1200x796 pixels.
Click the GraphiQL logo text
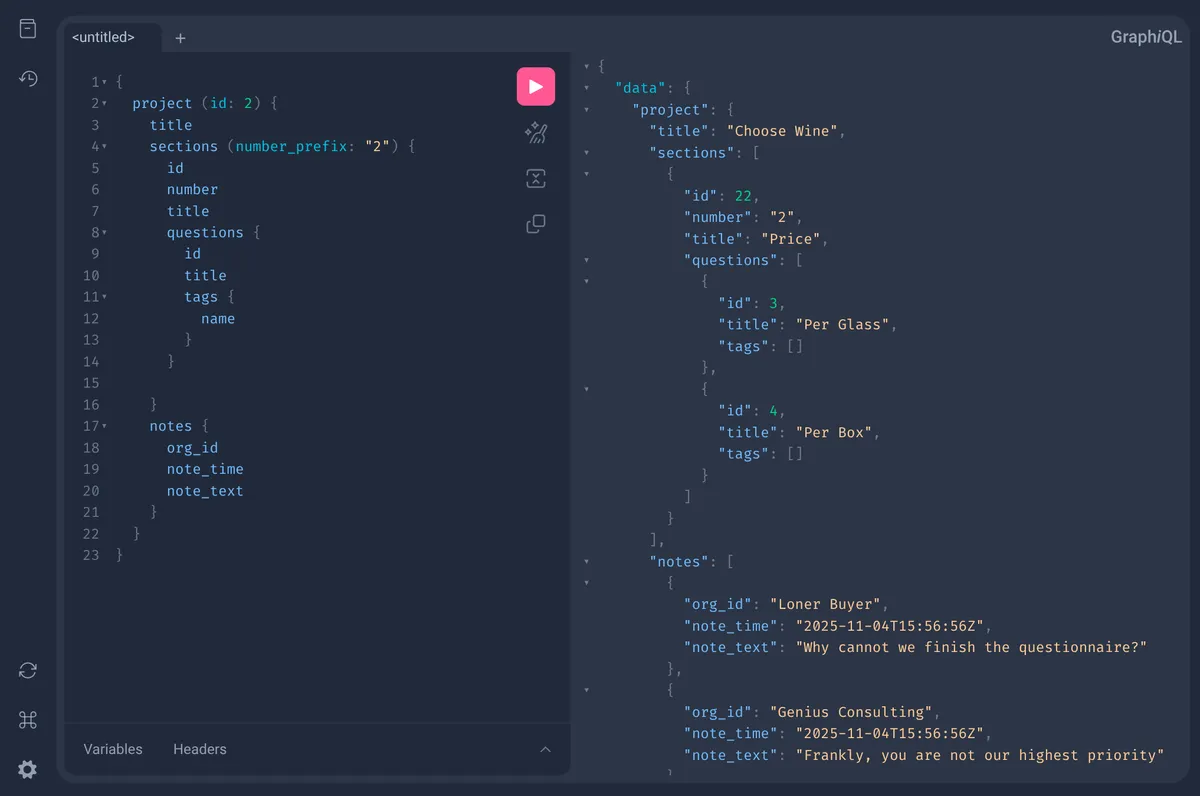[1146, 36]
